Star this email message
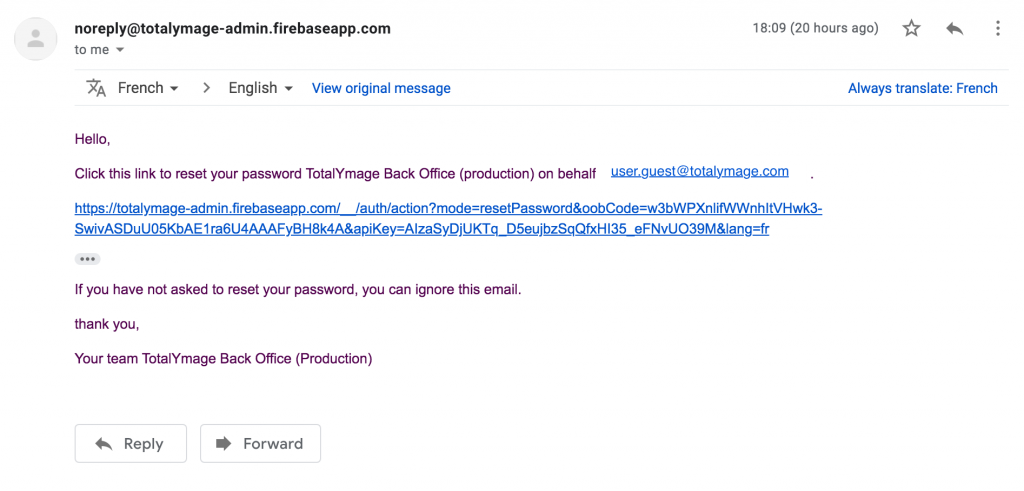 pos(911,28)
